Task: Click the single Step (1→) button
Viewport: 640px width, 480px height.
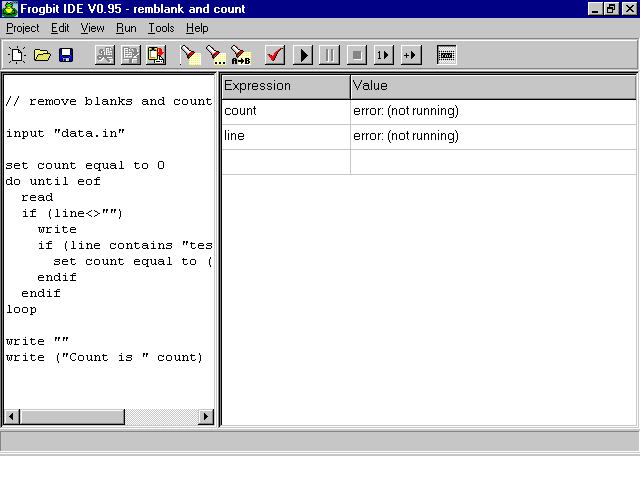Action: pos(383,55)
